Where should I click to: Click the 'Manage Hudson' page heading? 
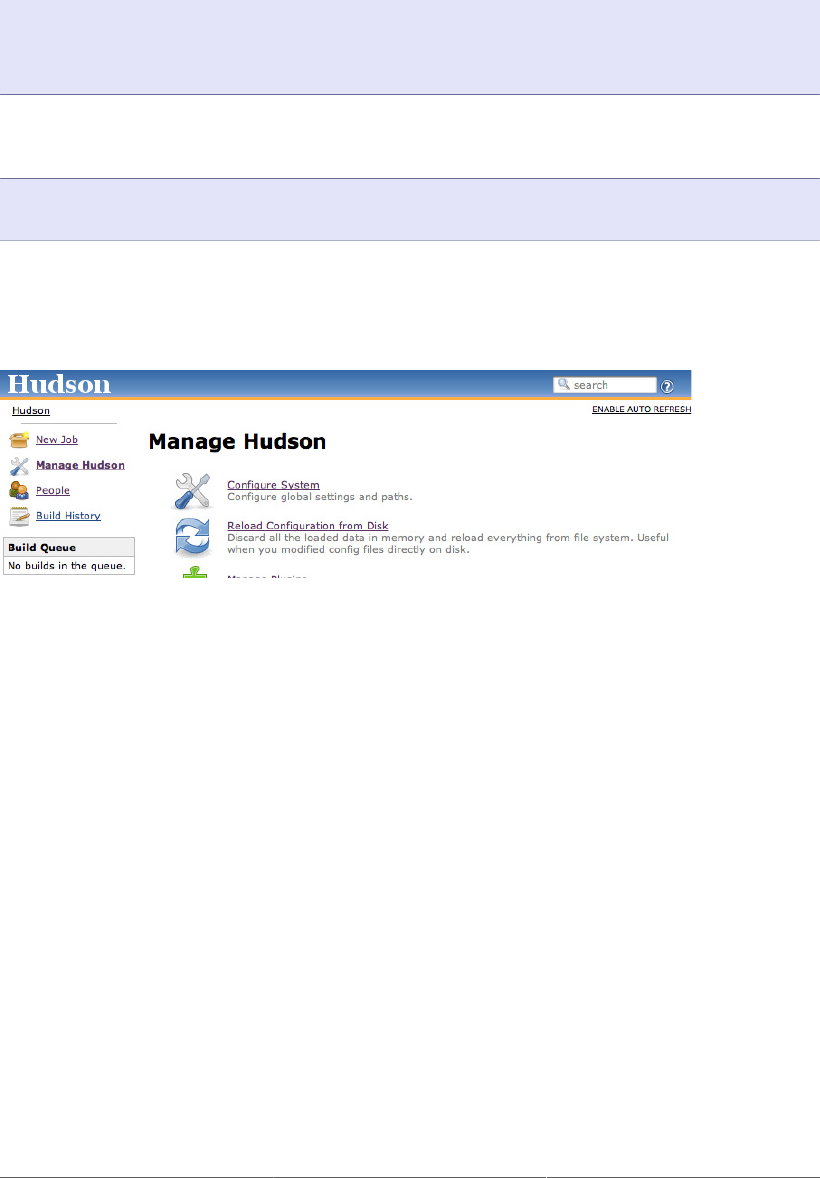click(x=238, y=441)
